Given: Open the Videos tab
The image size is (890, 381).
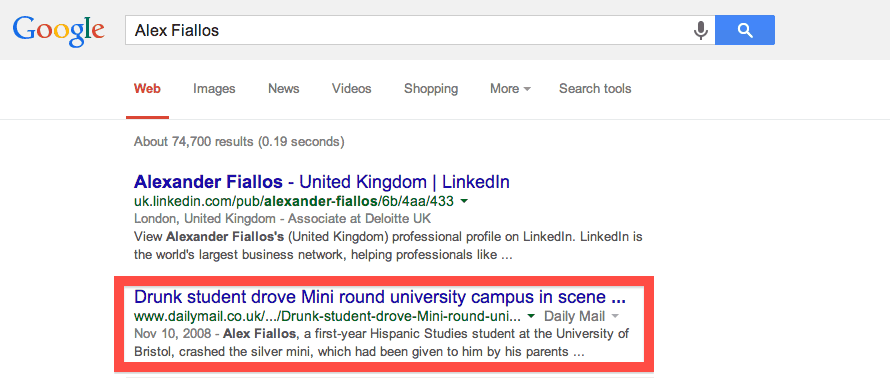Looking at the screenshot, I should click(351, 89).
